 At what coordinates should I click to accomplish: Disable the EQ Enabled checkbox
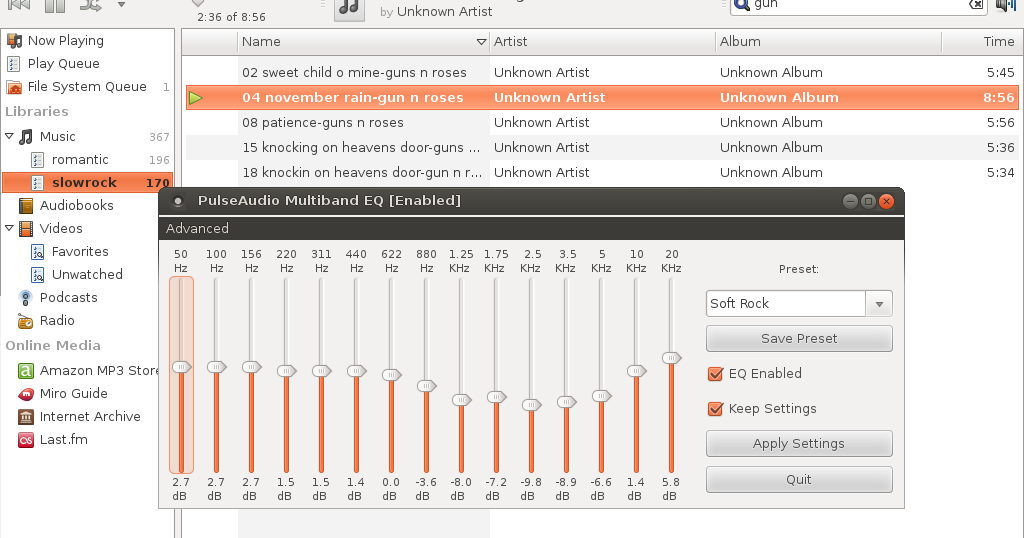(x=716, y=373)
